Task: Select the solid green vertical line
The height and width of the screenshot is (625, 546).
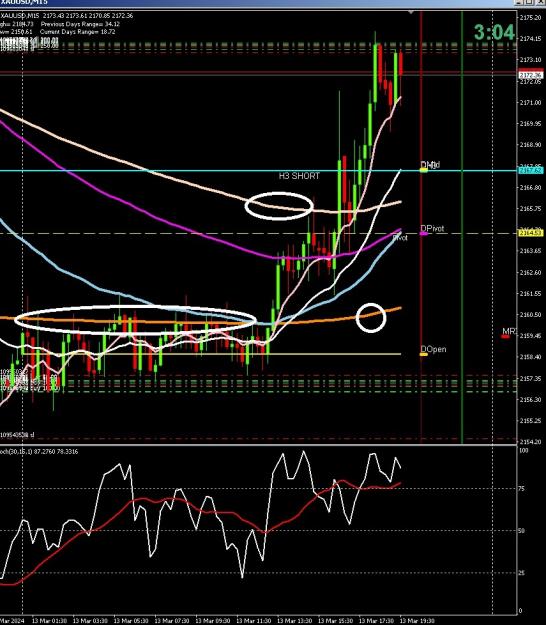Action: [462, 227]
